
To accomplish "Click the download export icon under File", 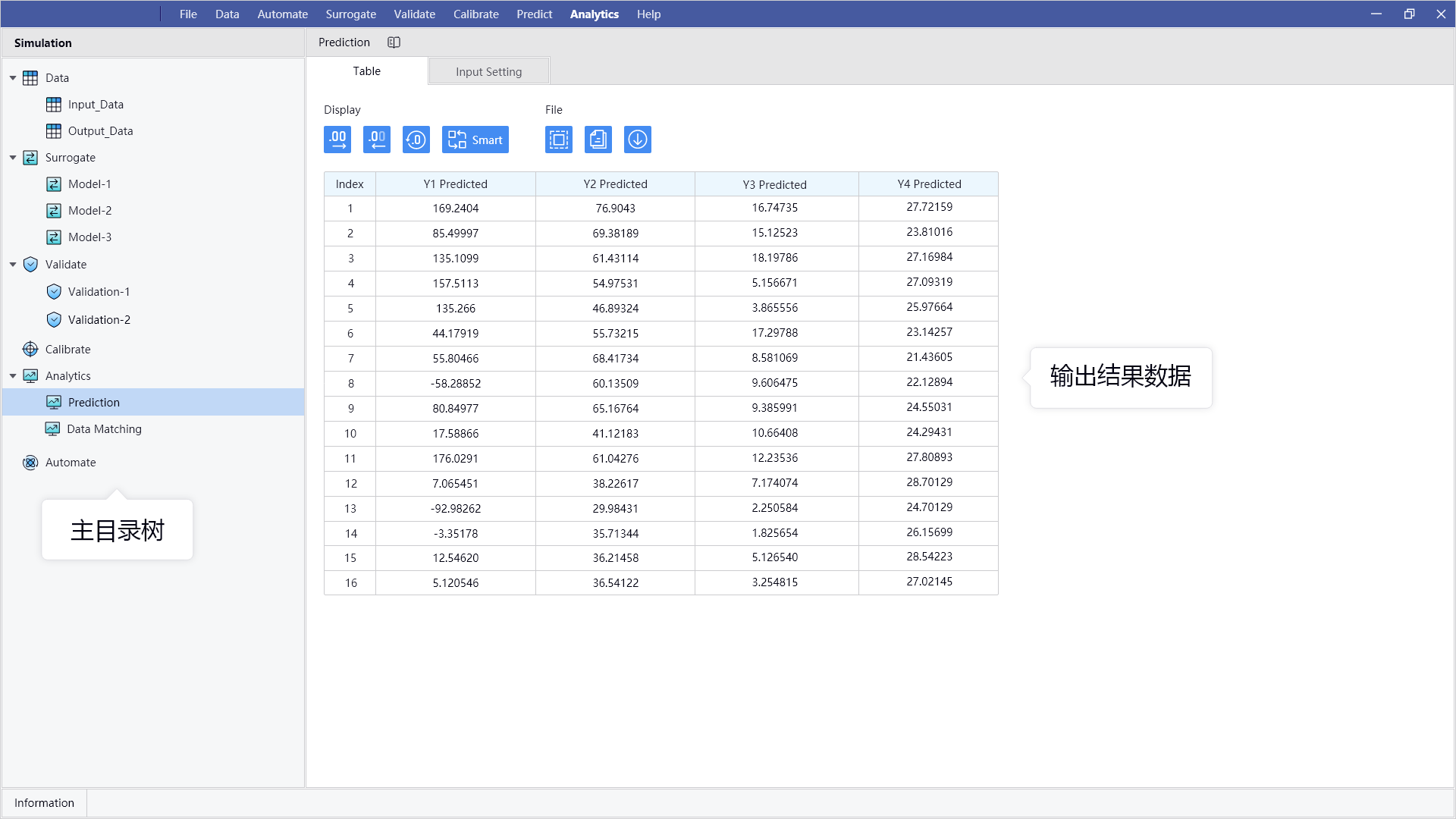I will point(638,140).
